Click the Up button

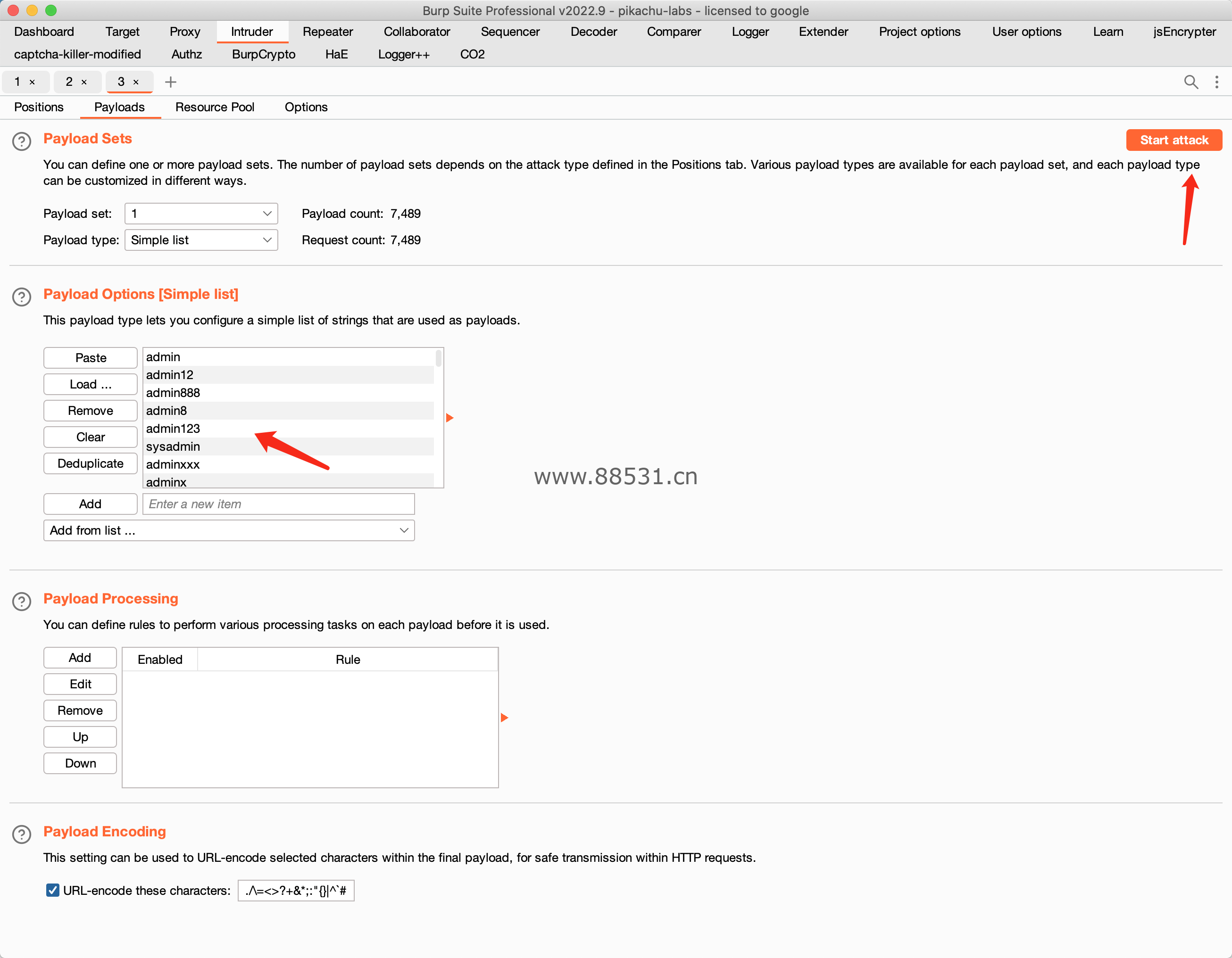(80, 737)
